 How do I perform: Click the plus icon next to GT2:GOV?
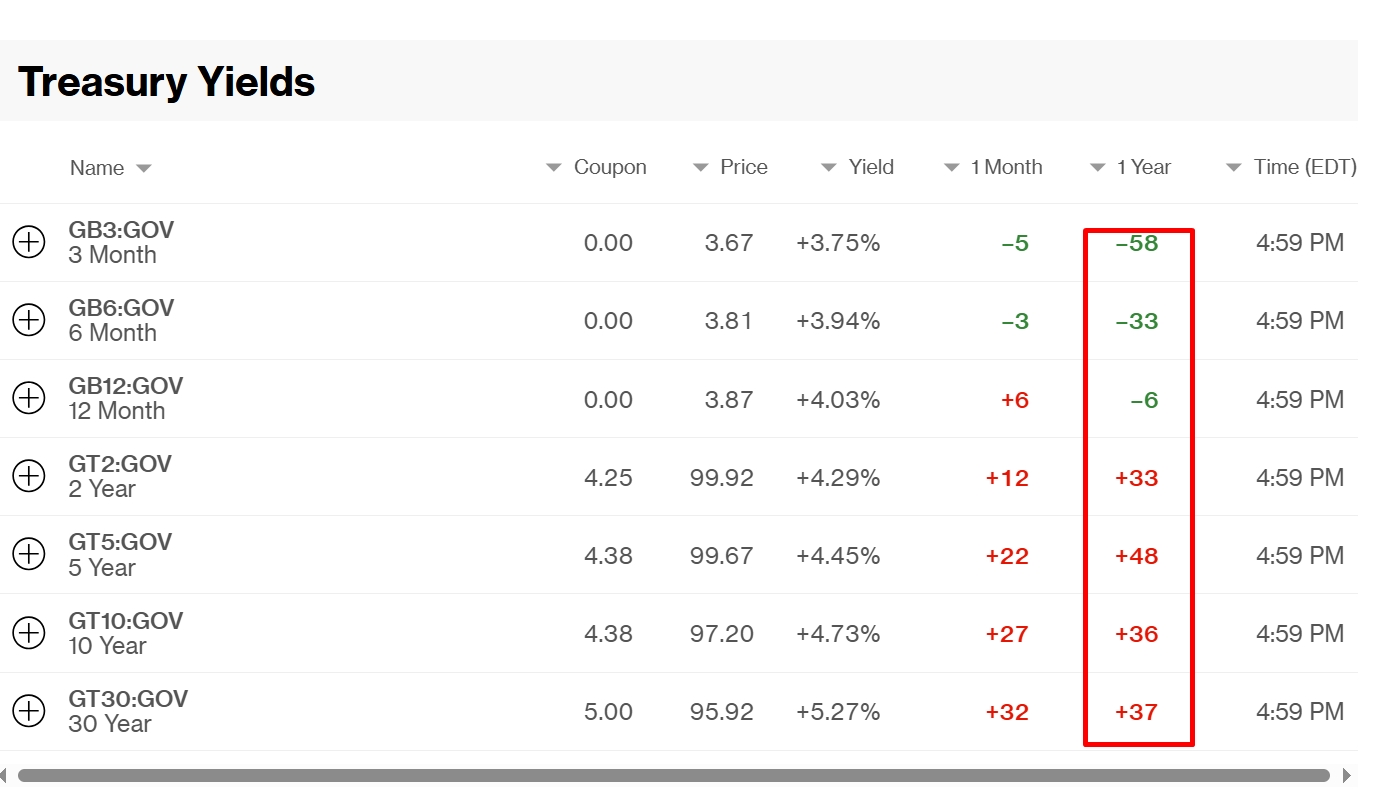(x=29, y=476)
